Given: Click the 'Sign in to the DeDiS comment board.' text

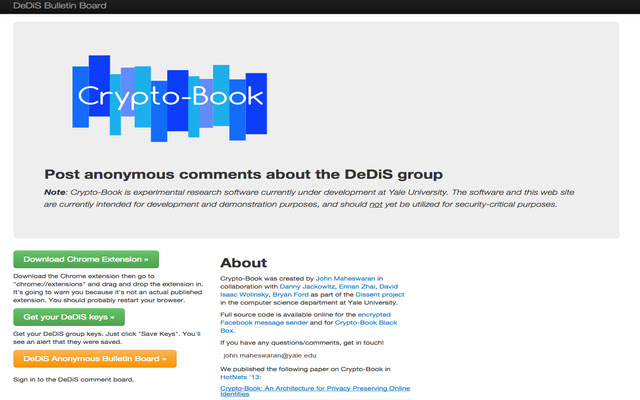Looking at the screenshot, I should (73, 380).
